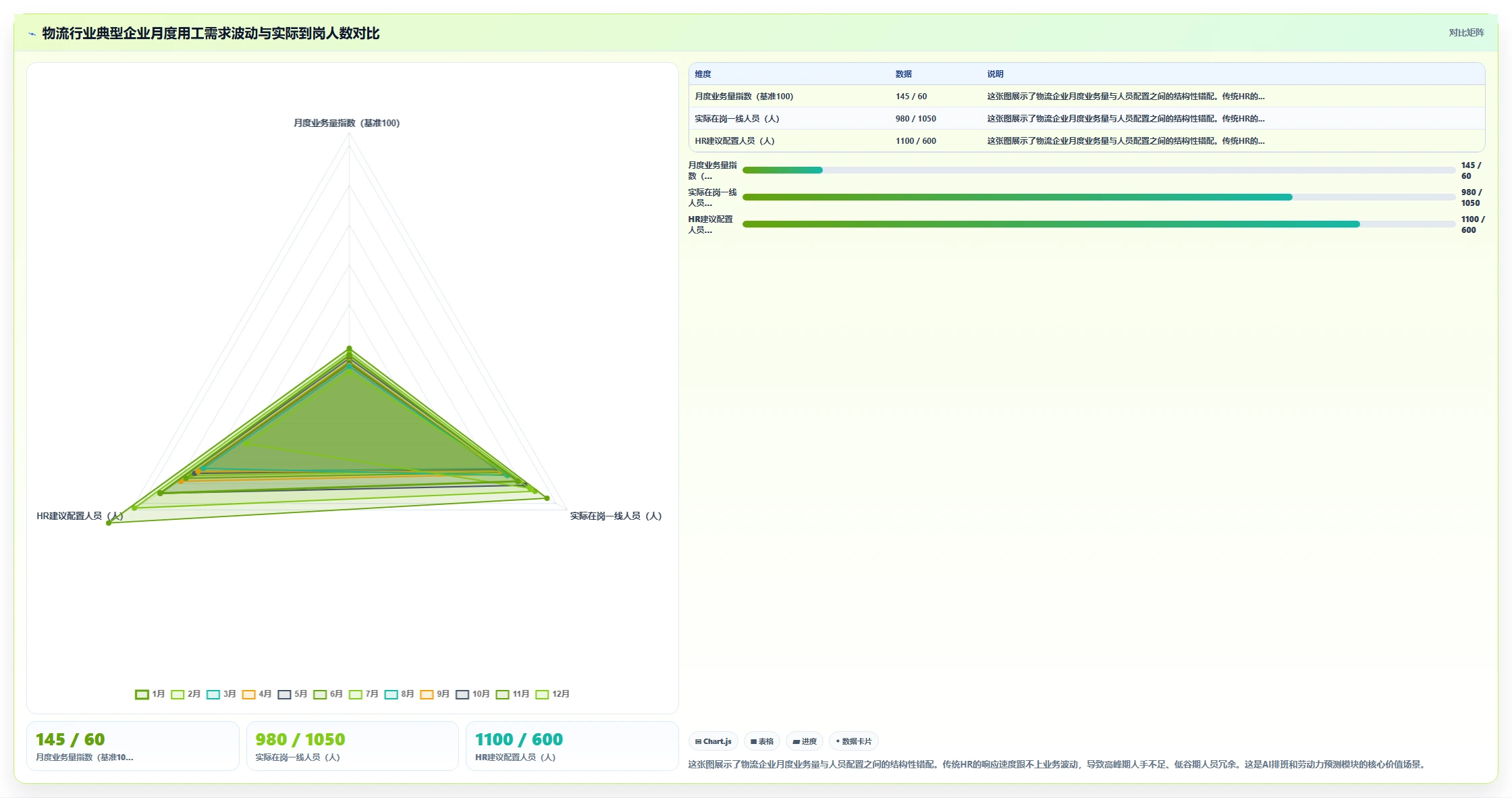Screen dimensions: 1512x798
Task: Click the 对比矩阵 label in header
Action: (1466, 32)
